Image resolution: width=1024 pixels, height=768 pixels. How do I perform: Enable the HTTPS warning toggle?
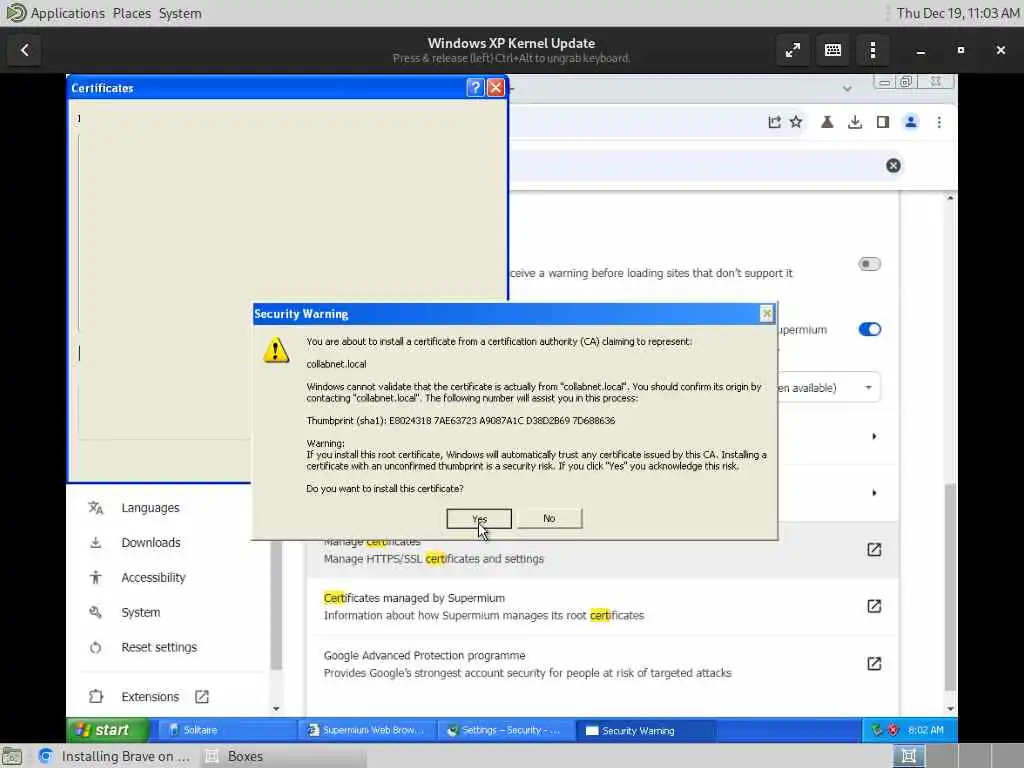tap(869, 264)
